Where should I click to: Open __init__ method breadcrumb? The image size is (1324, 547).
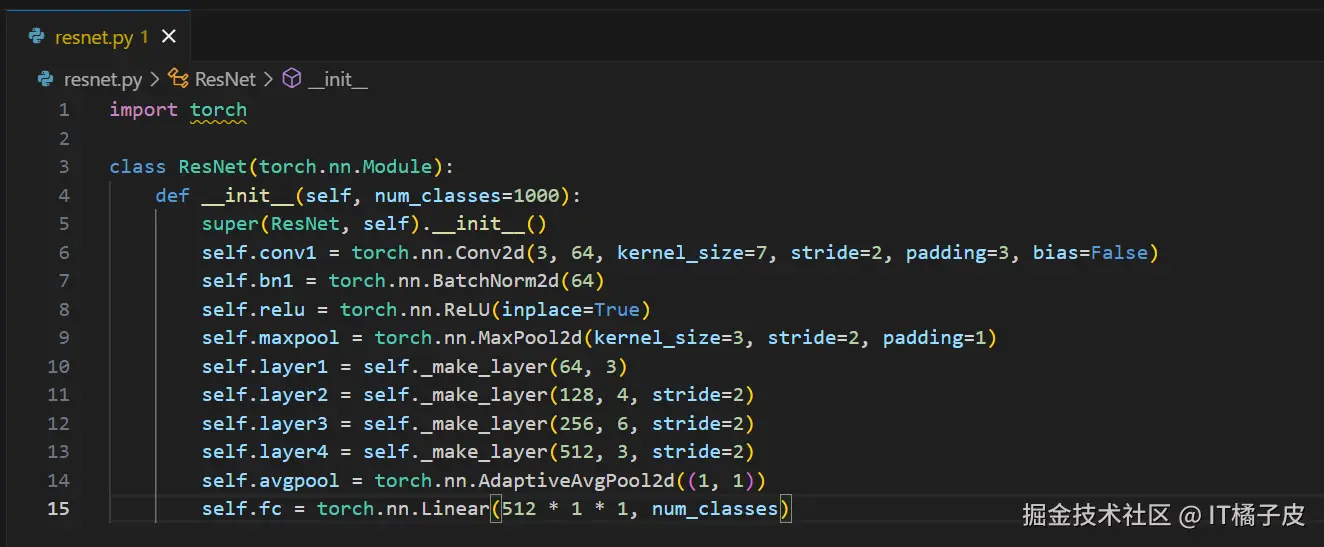coord(338,79)
